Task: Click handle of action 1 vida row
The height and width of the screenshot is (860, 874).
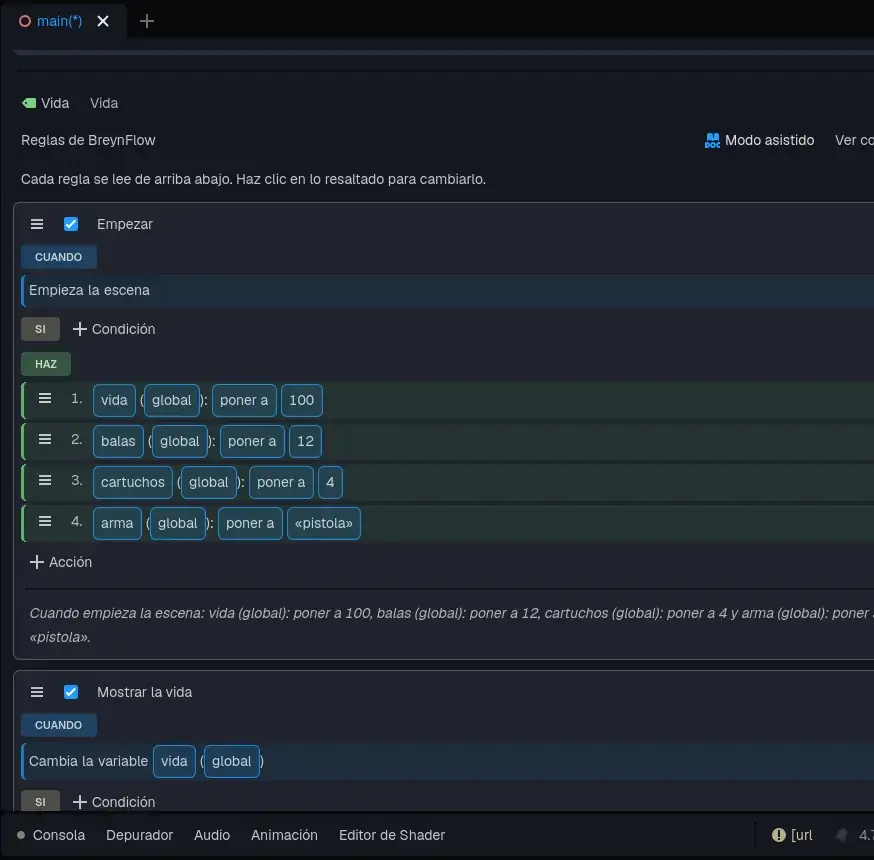Action: (x=45, y=399)
